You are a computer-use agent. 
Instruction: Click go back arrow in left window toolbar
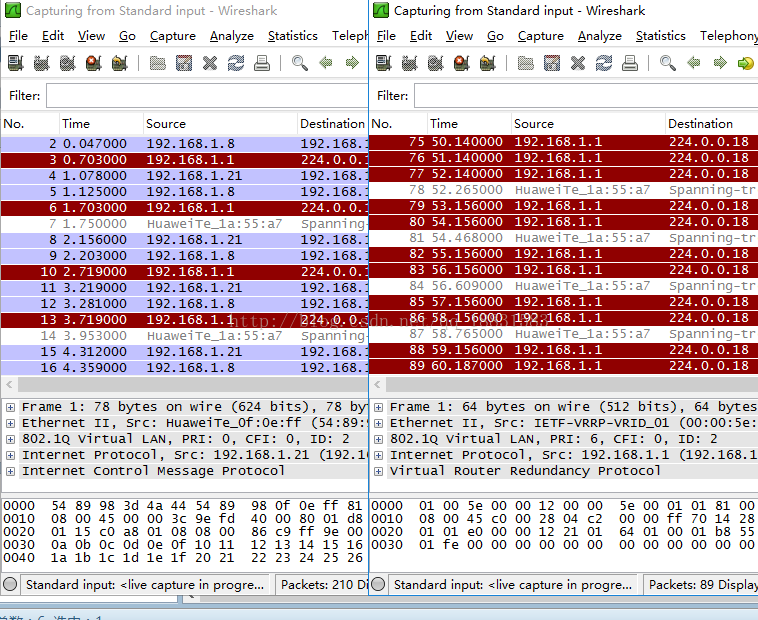[326, 63]
